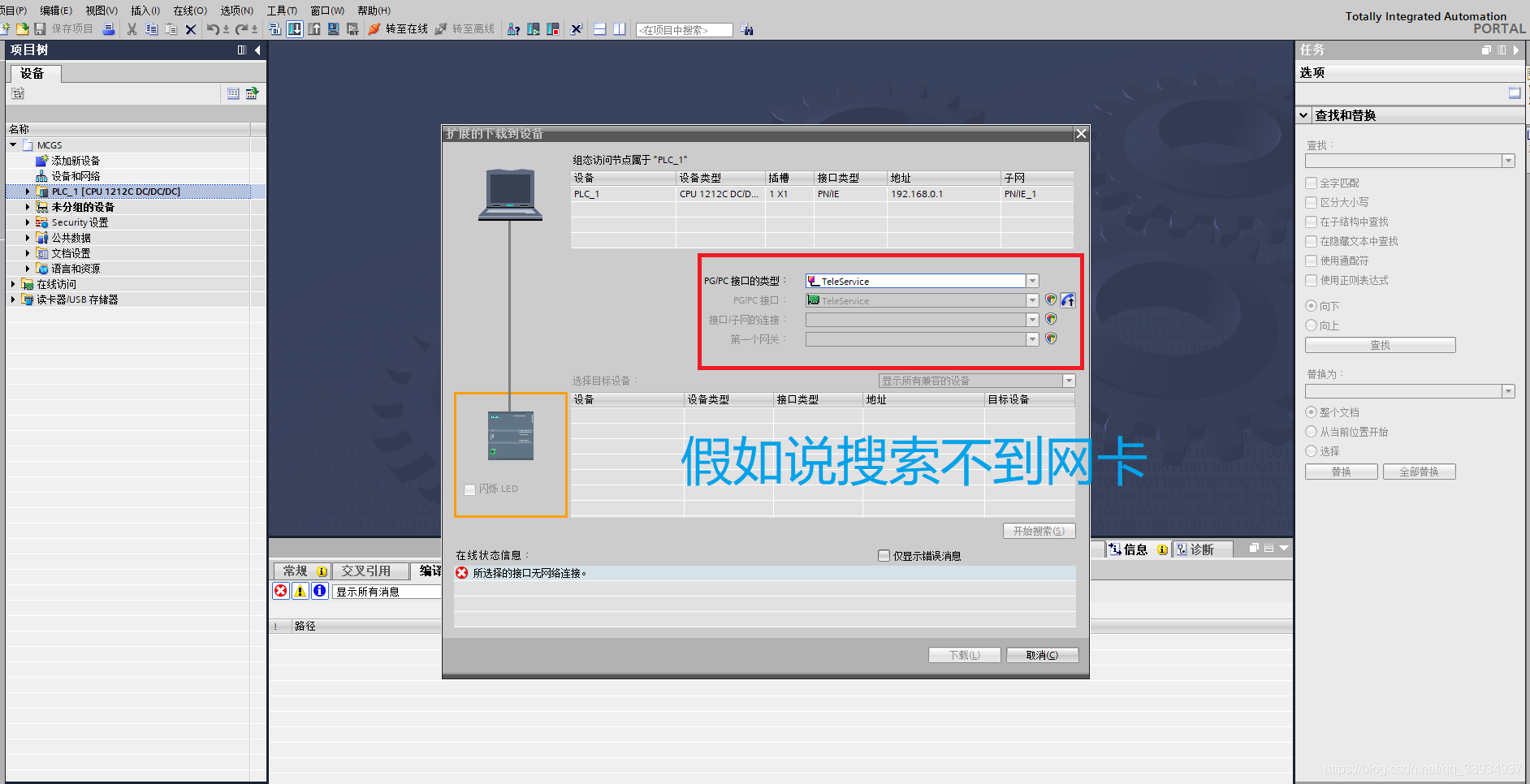1530x784 pixels.
Task: Click the search-in-project binoculars icon
Action: [747, 29]
